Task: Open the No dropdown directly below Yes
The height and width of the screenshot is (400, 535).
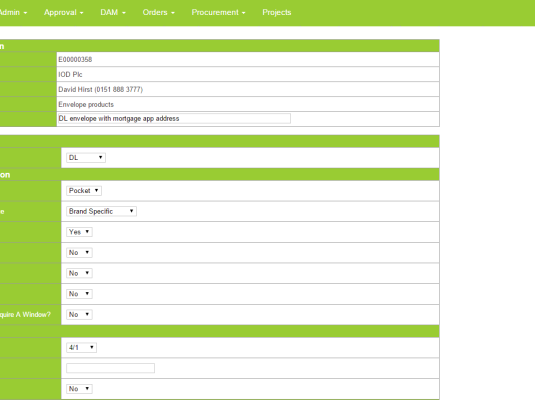Action: pyautogui.click(x=79, y=253)
